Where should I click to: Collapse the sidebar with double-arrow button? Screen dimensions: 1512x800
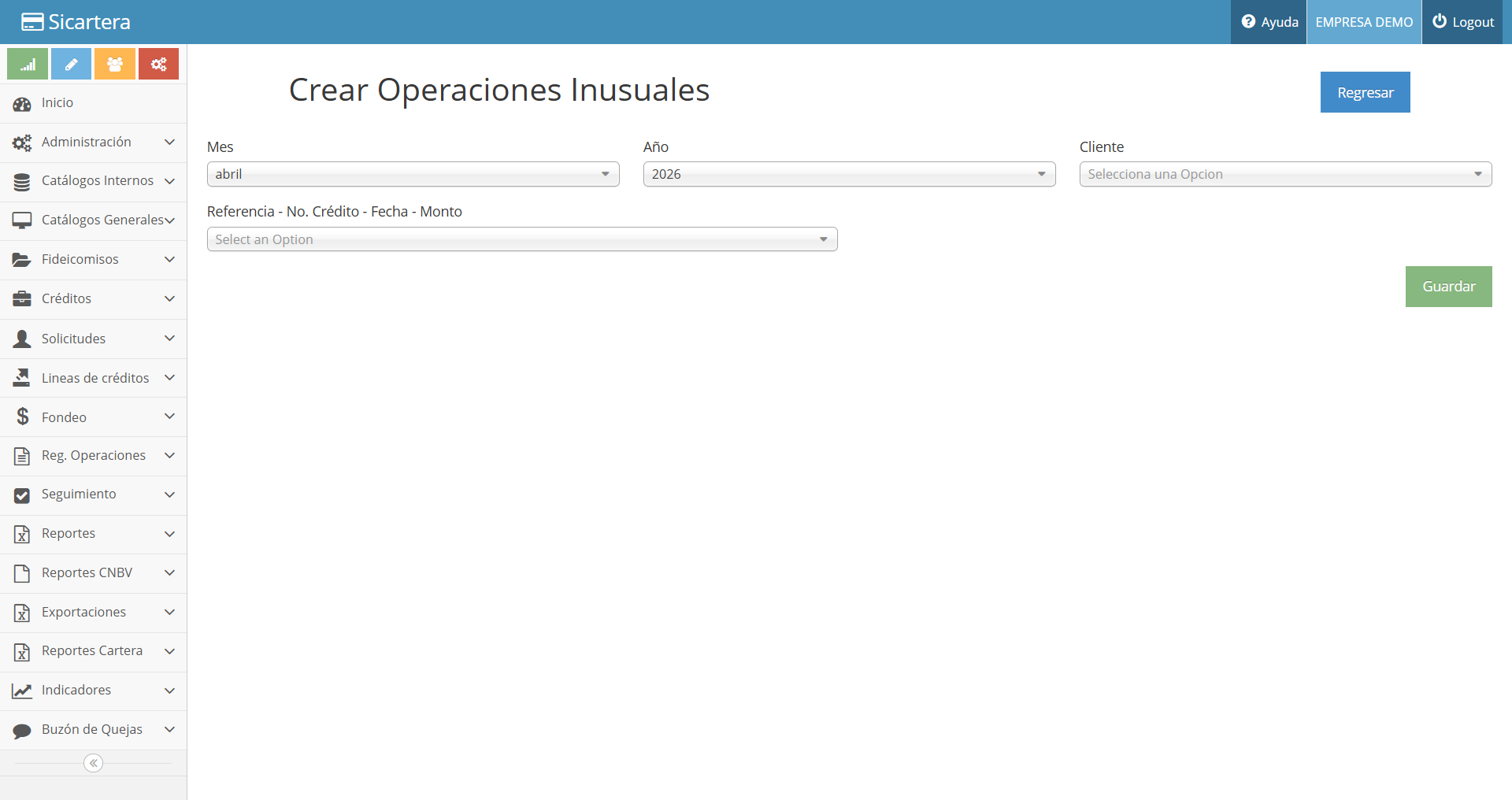pyautogui.click(x=94, y=763)
